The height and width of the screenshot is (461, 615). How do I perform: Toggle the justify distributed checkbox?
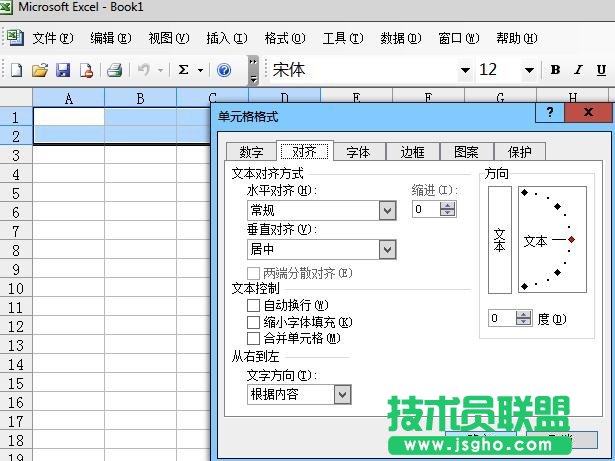(253, 273)
